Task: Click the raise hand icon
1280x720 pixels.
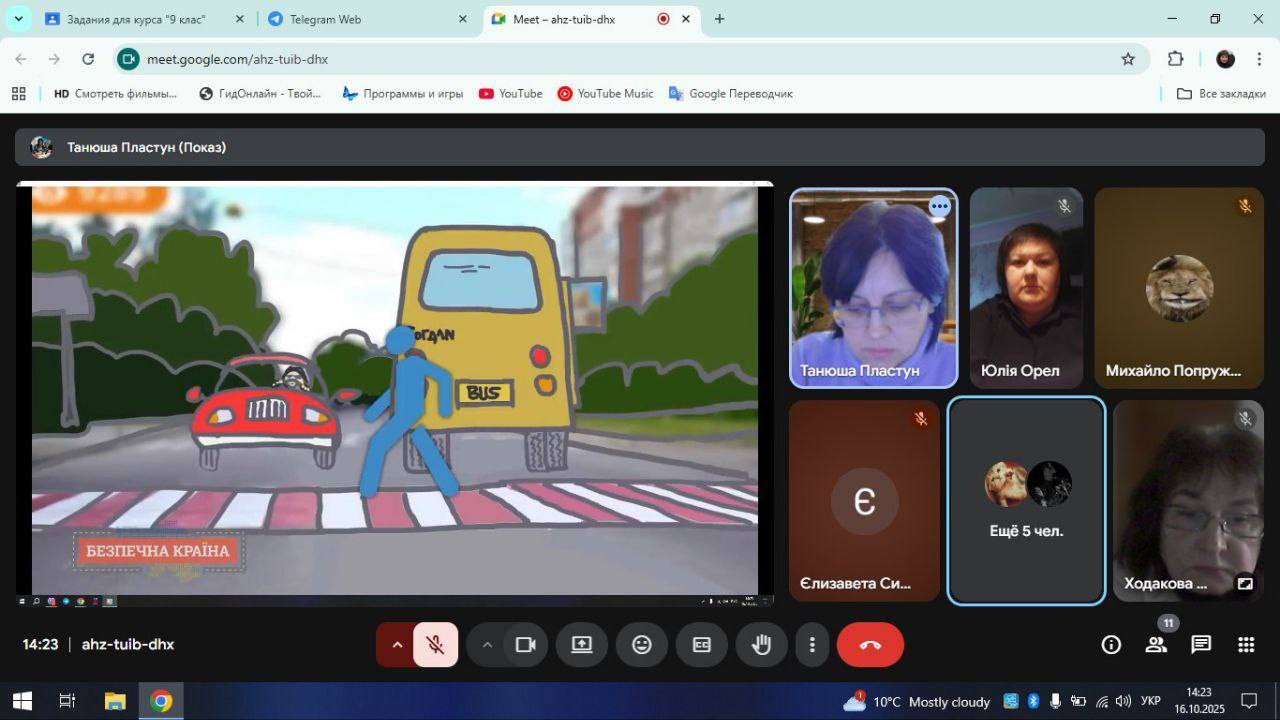Action: point(761,645)
